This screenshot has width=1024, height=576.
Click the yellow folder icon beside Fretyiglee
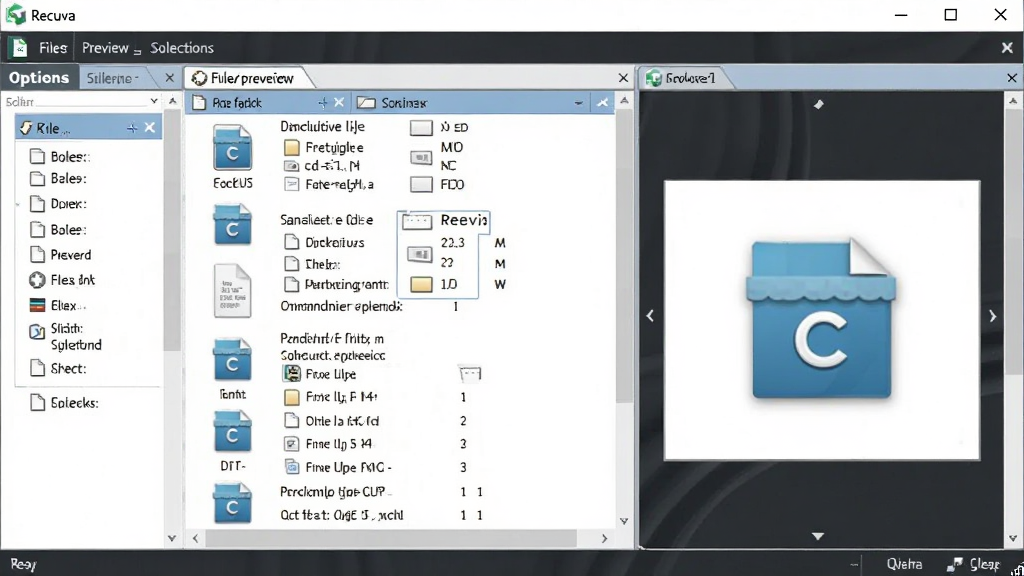point(292,148)
